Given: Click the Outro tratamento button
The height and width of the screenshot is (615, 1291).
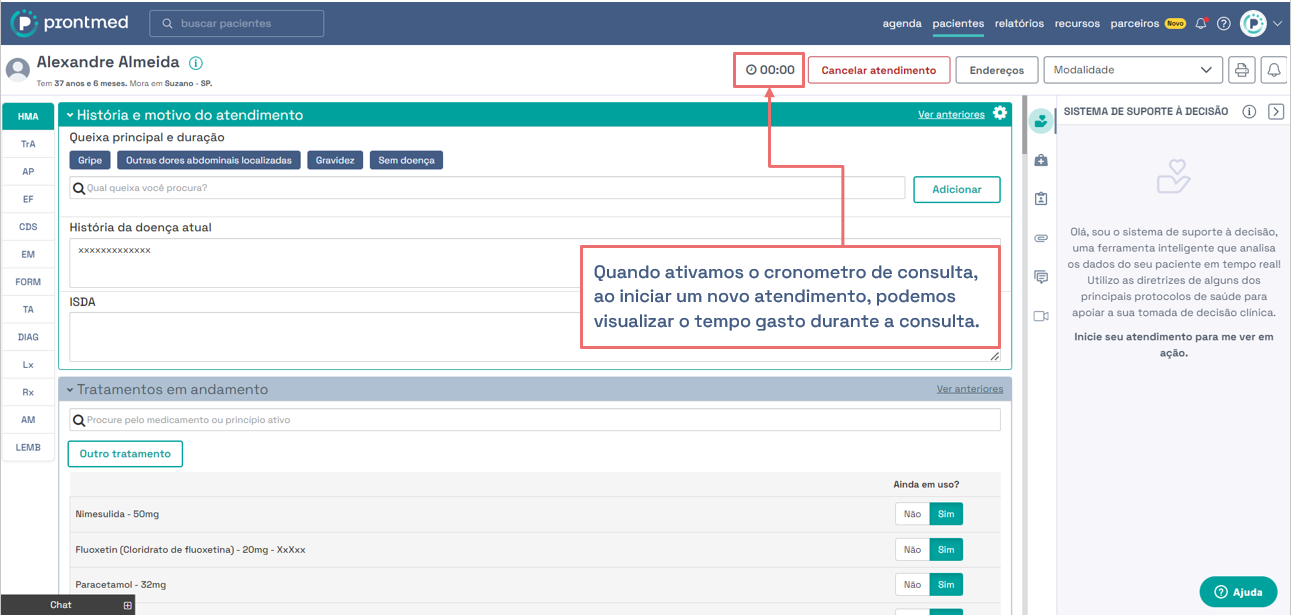Looking at the screenshot, I should 125,453.
